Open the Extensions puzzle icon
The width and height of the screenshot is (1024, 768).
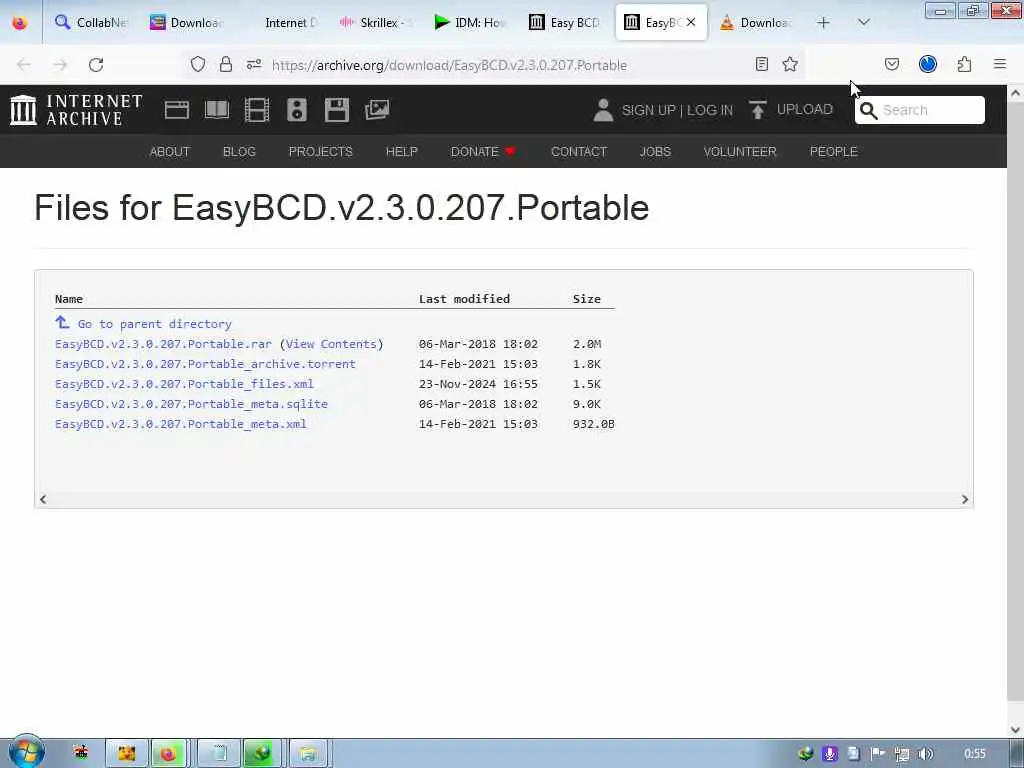[965, 64]
